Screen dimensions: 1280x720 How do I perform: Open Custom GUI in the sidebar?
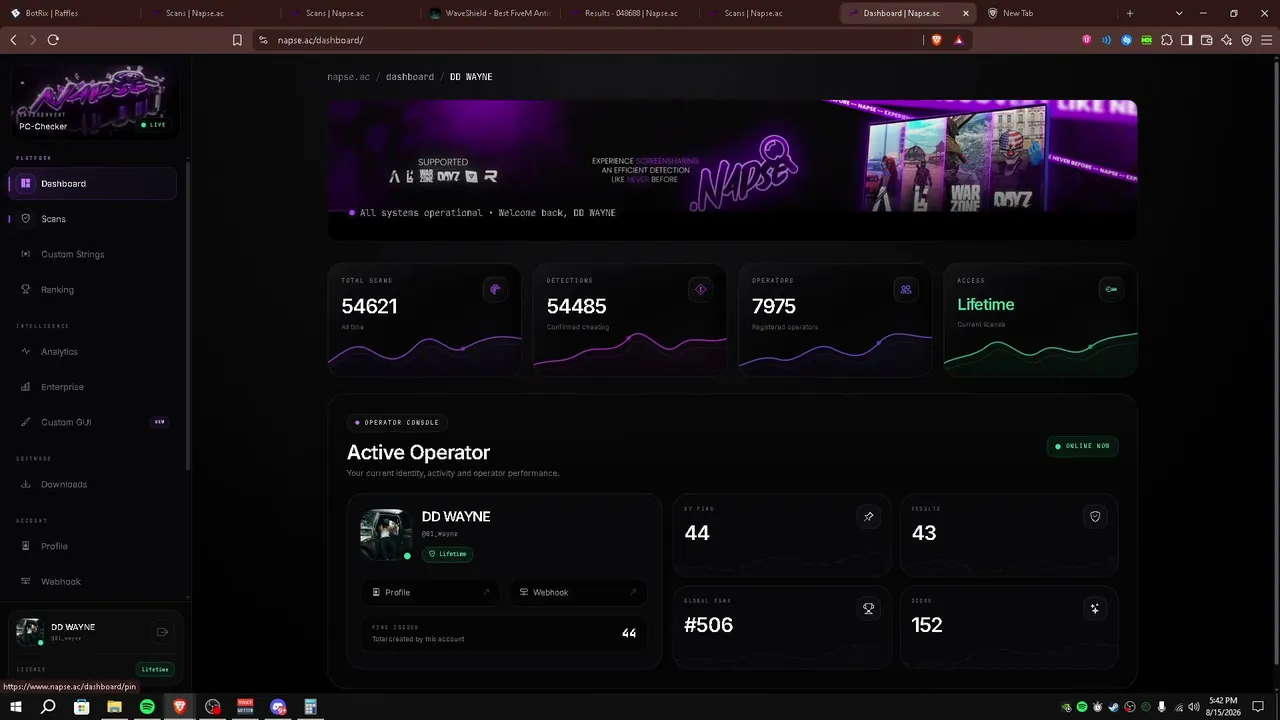coord(92,422)
